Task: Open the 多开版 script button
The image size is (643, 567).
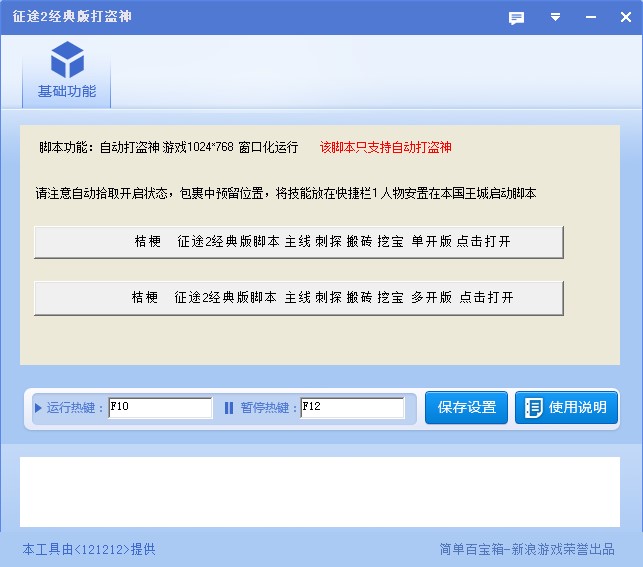Action: click(299, 298)
